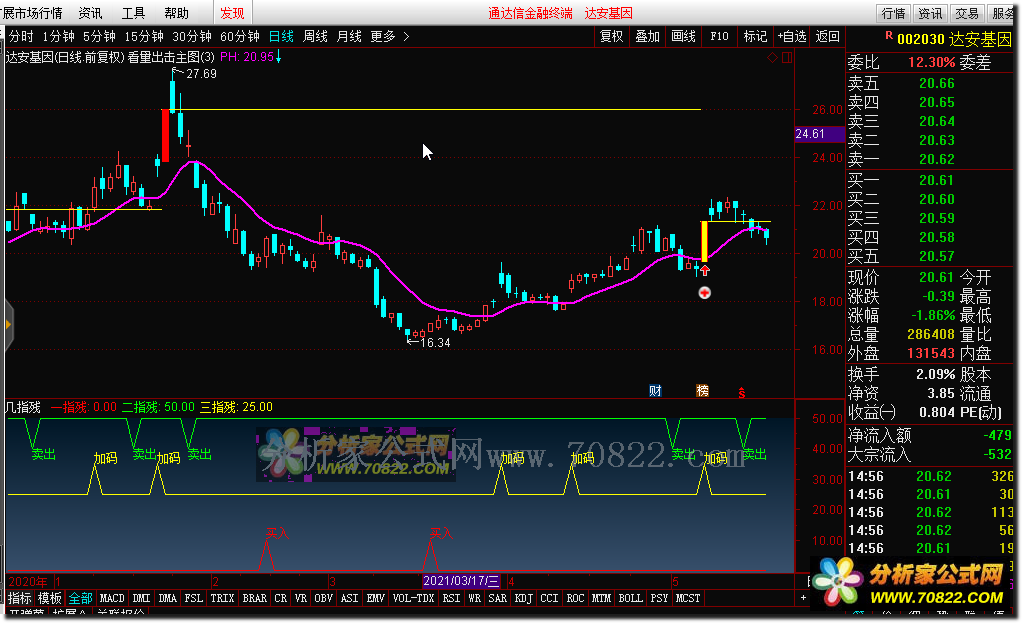The width and height of the screenshot is (1023, 623).
Task: Select the 模板 tab at bottom
Action: [x=50, y=598]
